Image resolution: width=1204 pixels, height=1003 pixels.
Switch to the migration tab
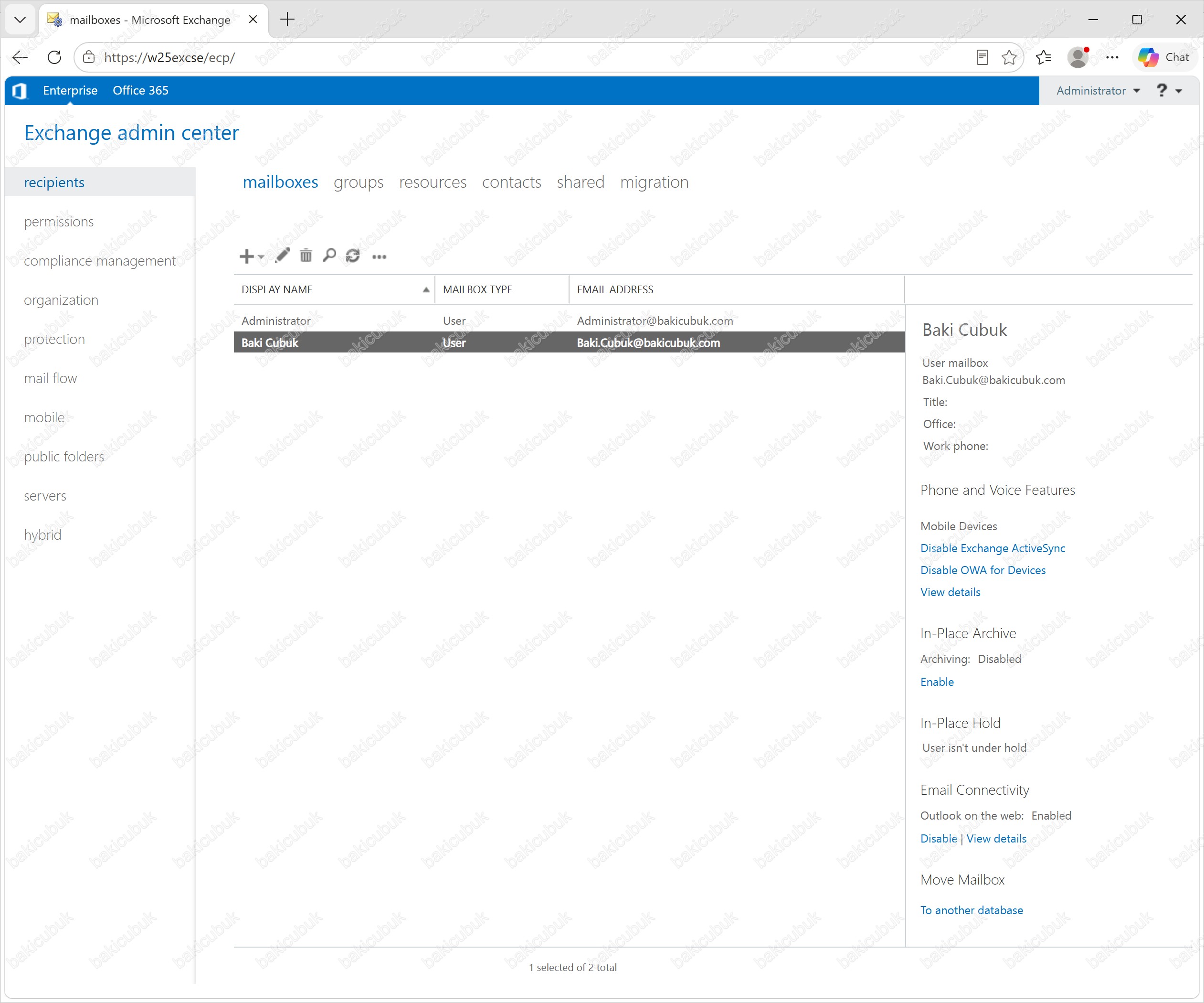tap(654, 182)
